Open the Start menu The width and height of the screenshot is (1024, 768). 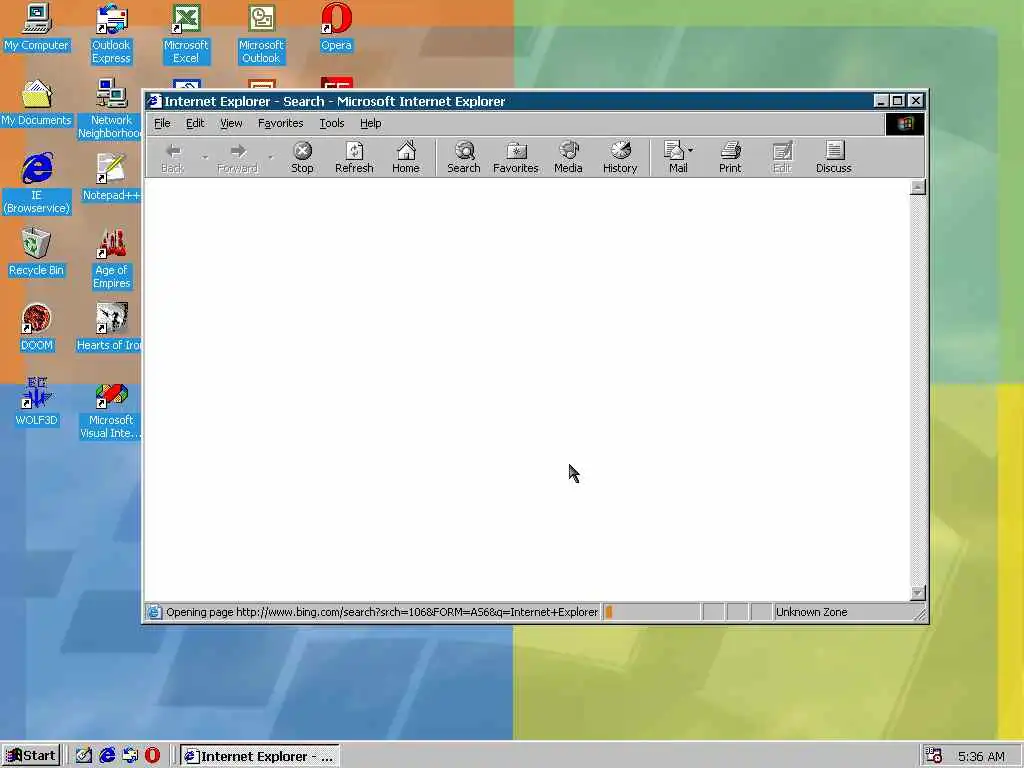click(31, 756)
